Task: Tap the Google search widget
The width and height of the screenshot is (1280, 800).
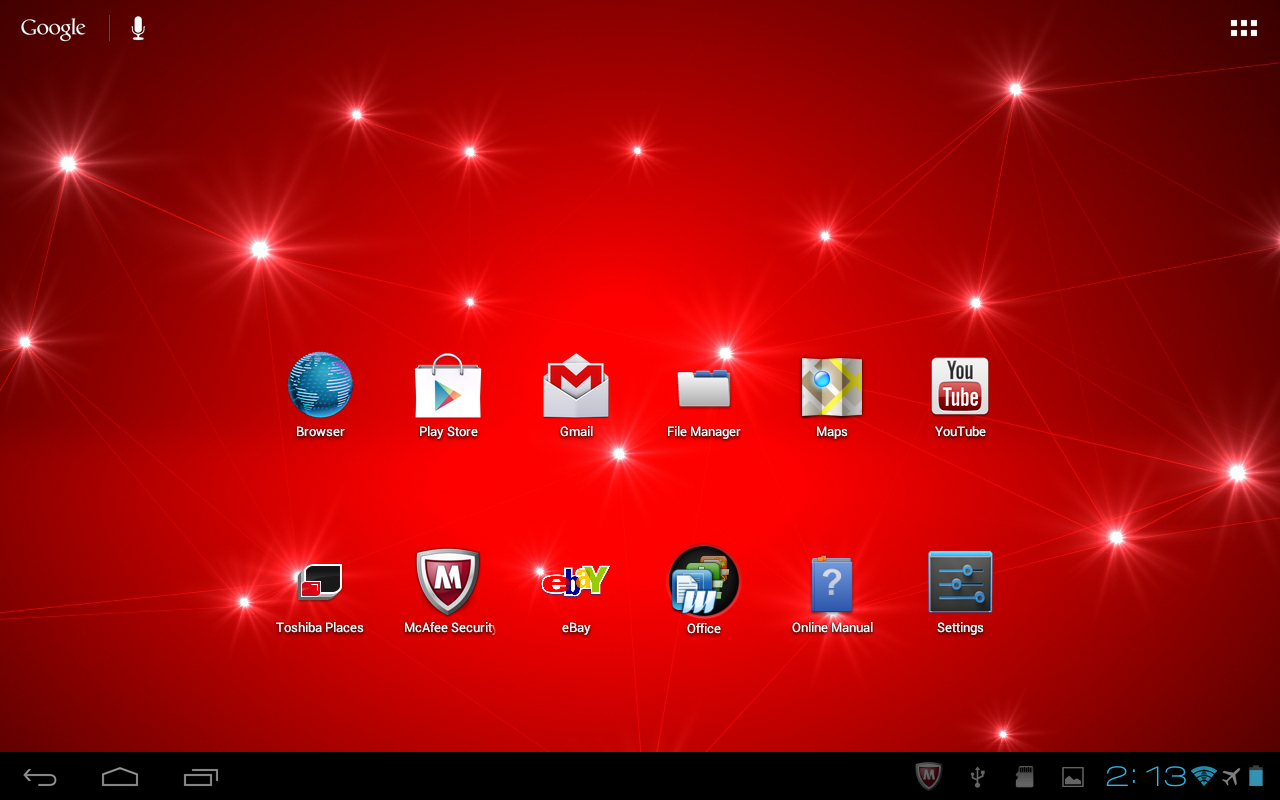Action: 53,28
